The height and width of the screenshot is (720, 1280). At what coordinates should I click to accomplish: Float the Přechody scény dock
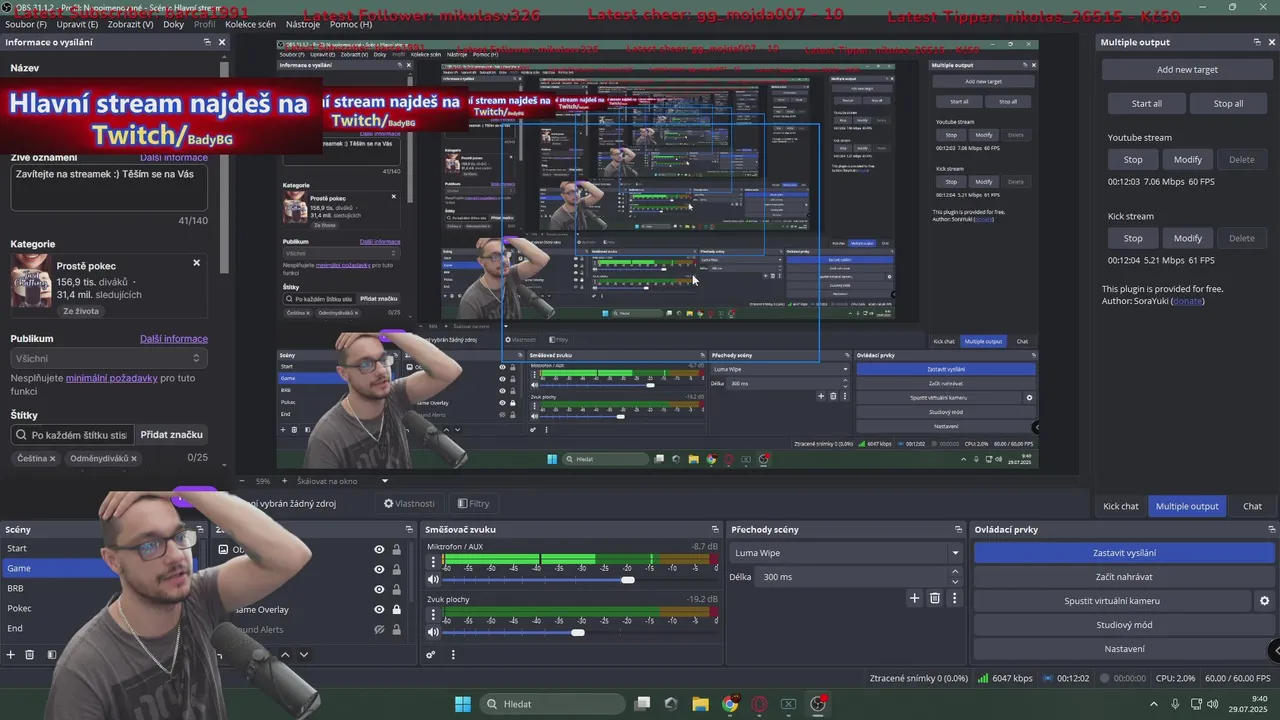pos(959,529)
